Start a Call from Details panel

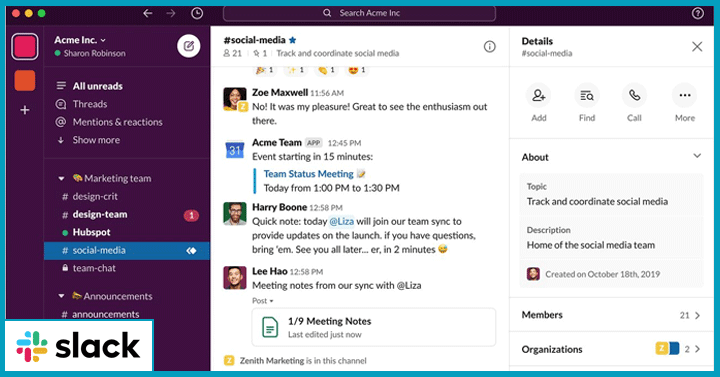point(634,96)
